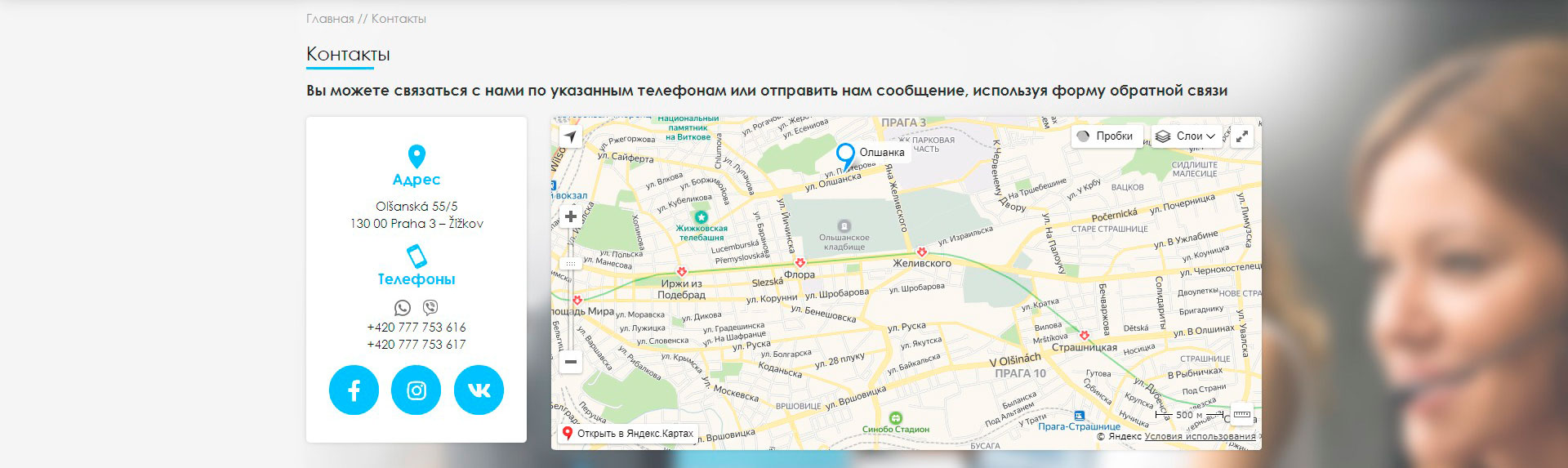Click the map zoom slider handle
This screenshot has width=1568, height=468.
(571, 264)
